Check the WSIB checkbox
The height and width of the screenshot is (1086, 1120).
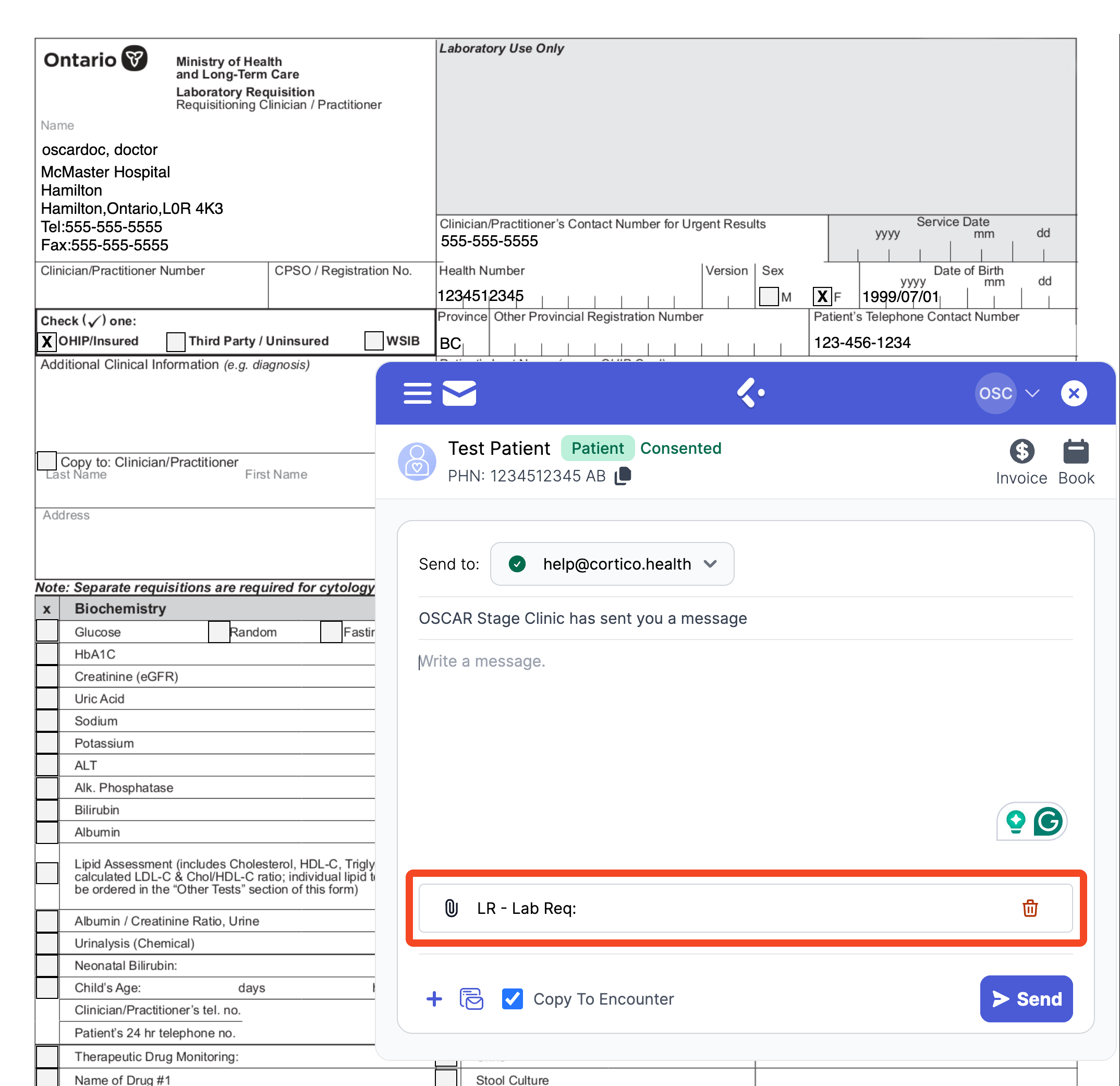point(374,341)
